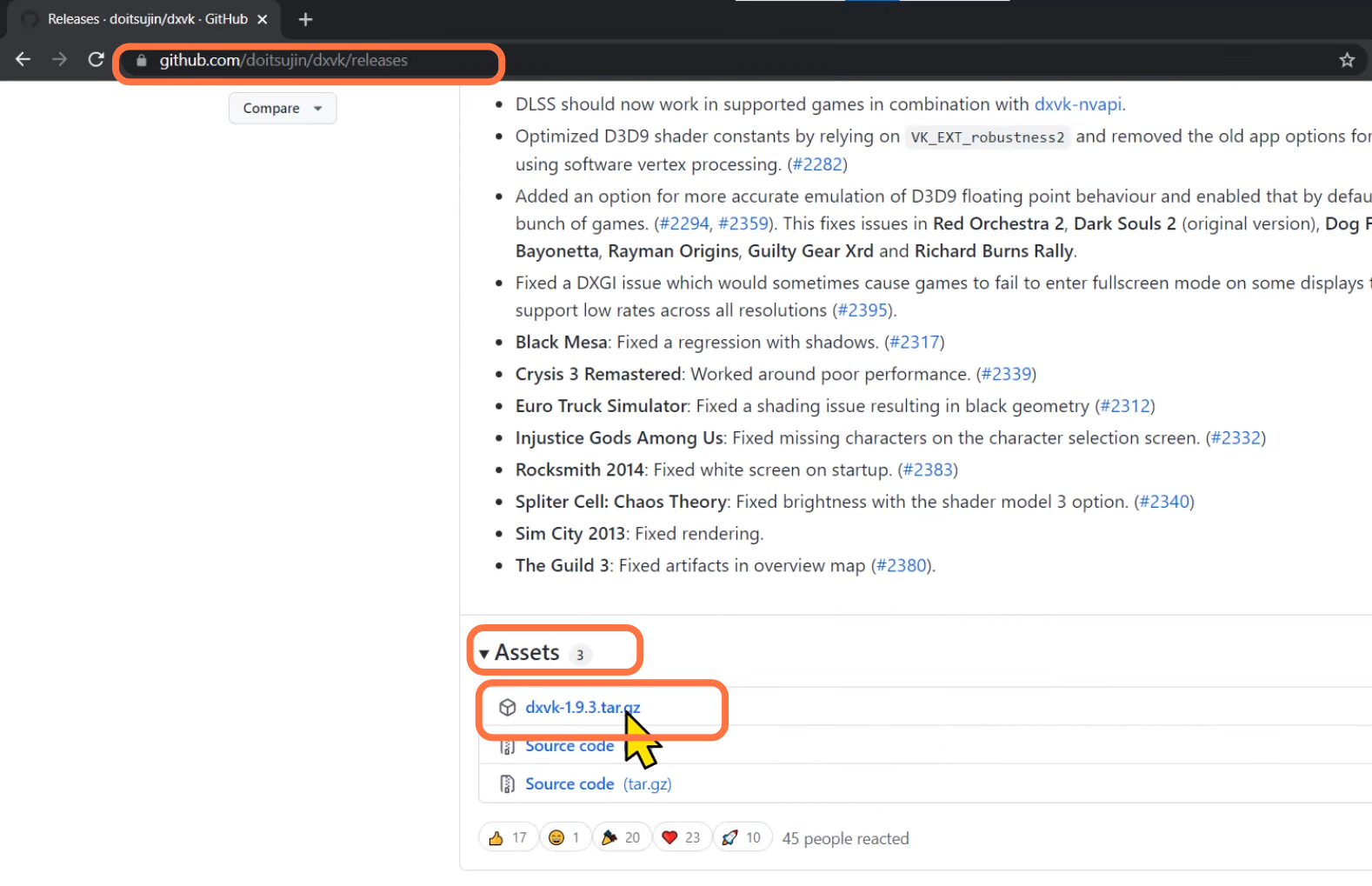Click the 'Dark Souls 2' bold text

click(x=1125, y=223)
